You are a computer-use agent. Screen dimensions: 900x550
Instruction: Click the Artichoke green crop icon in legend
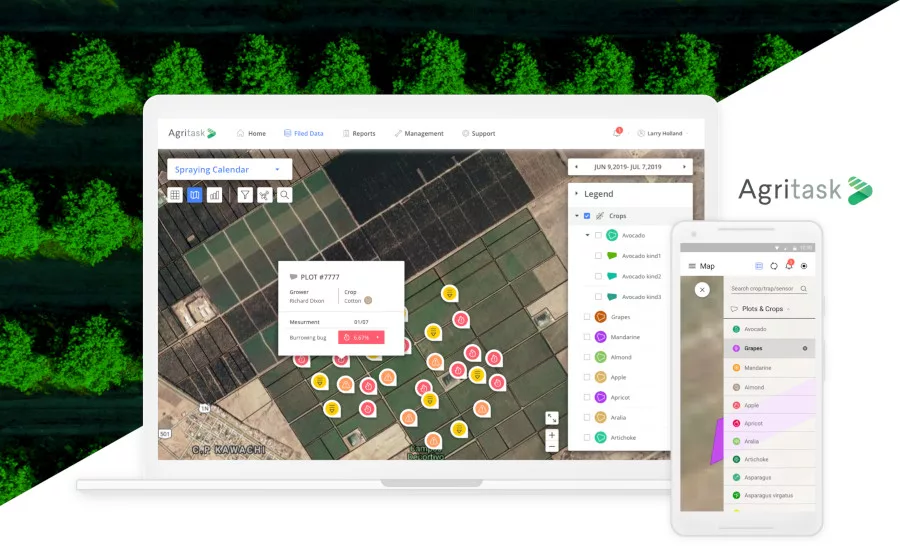[600, 437]
